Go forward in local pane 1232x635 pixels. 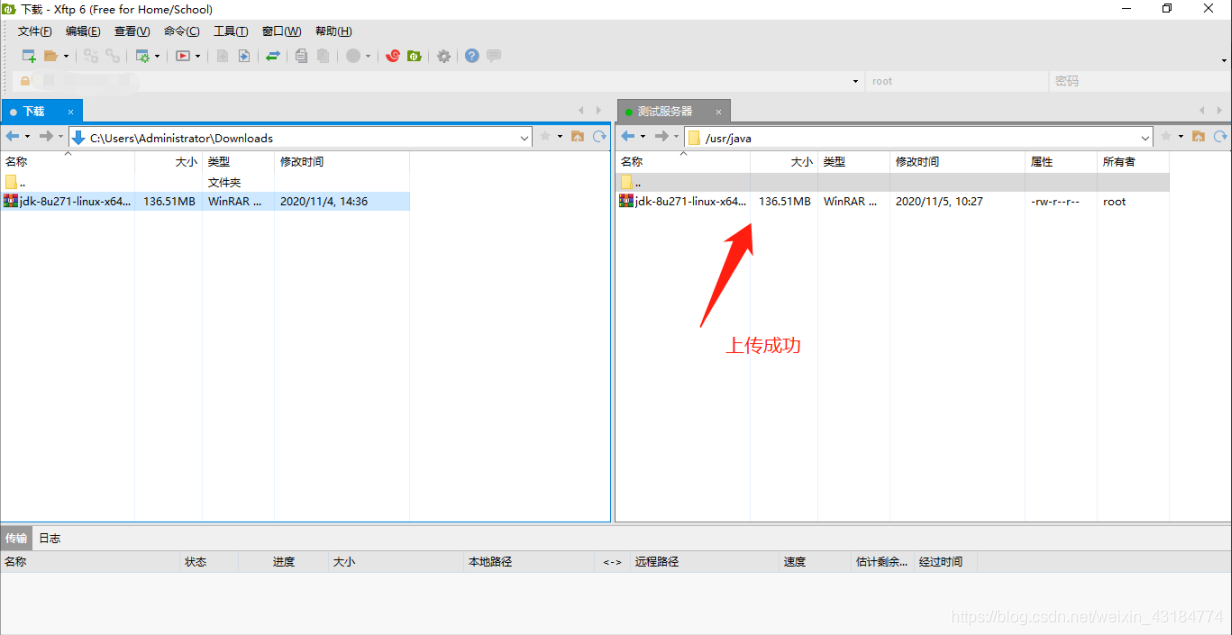coord(45,137)
